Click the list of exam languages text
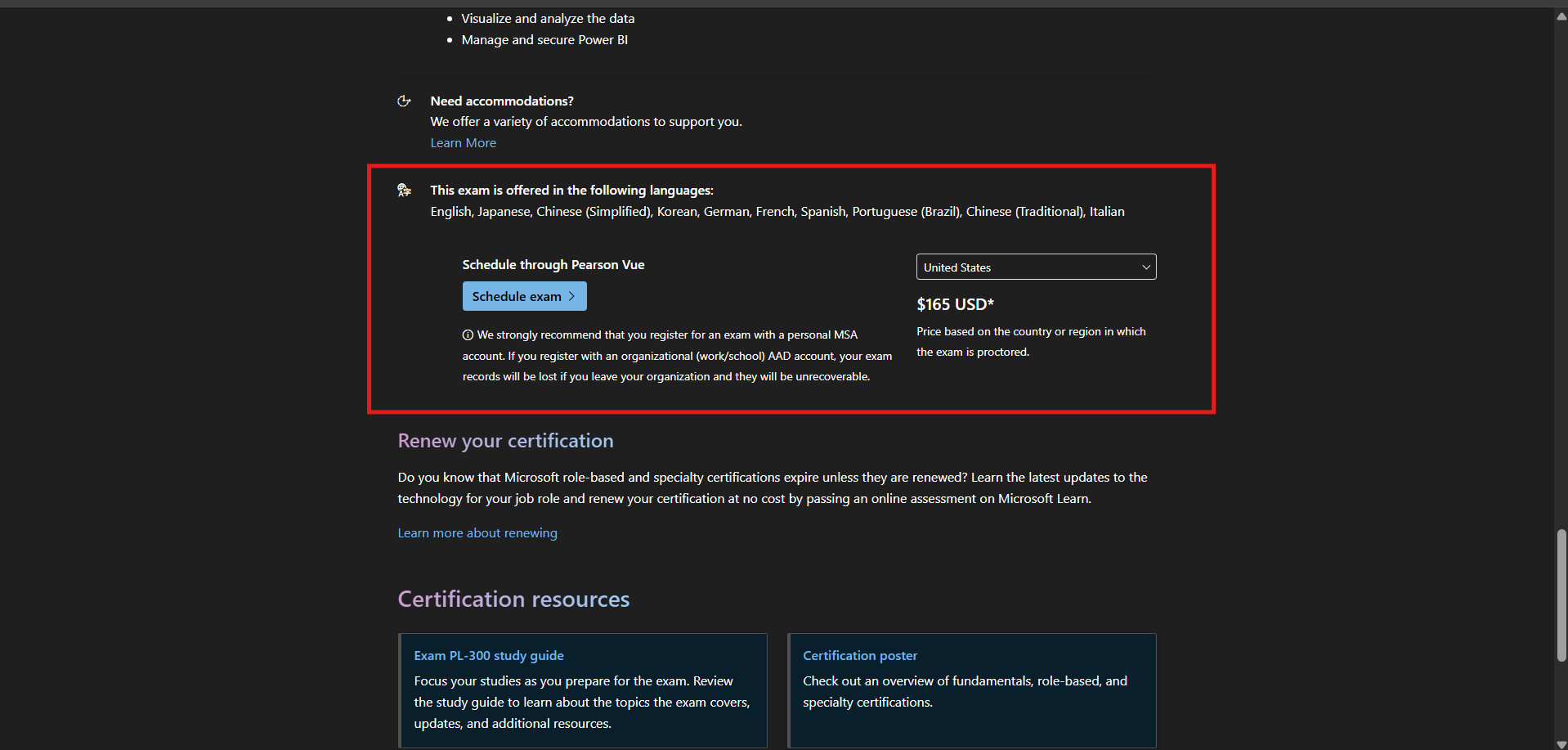 tap(777, 211)
